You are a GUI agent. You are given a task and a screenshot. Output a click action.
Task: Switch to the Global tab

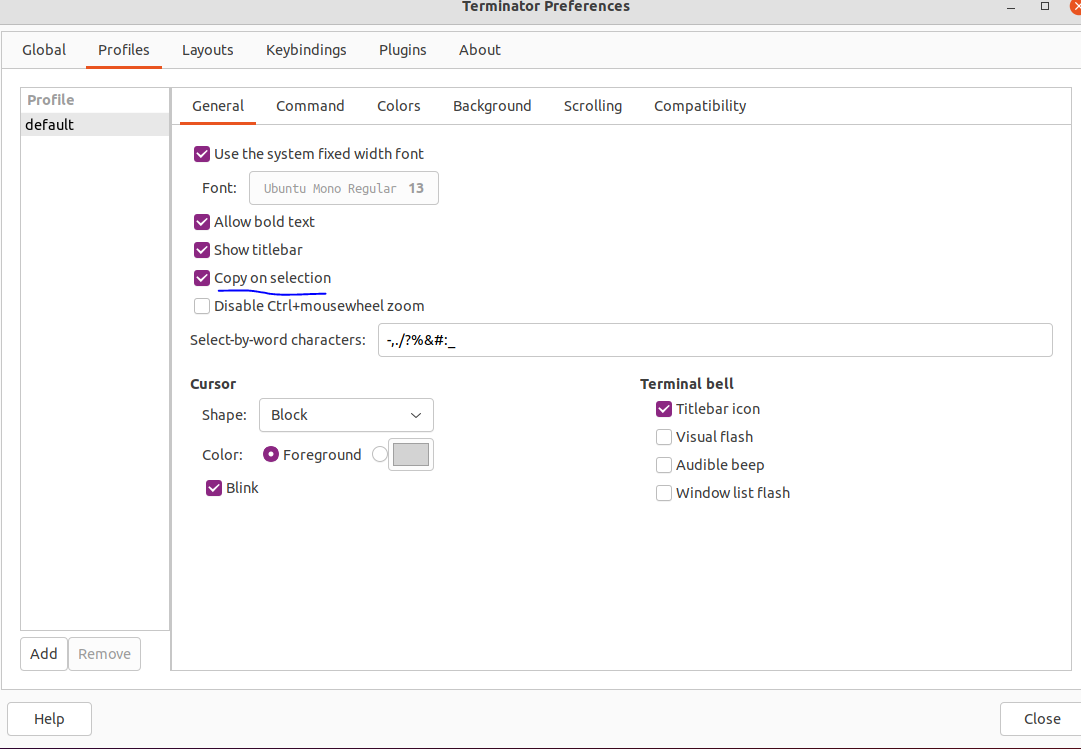click(x=44, y=50)
